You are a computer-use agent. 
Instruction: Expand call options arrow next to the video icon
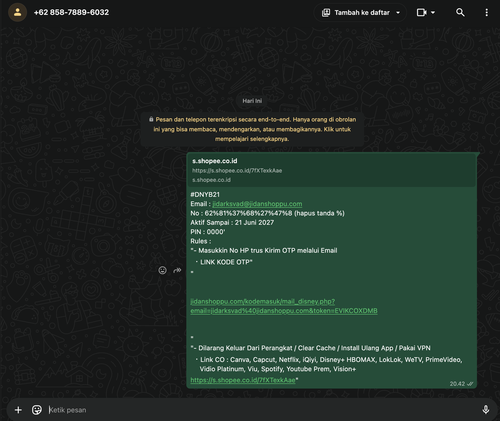pyautogui.click(x=433, y=13)
